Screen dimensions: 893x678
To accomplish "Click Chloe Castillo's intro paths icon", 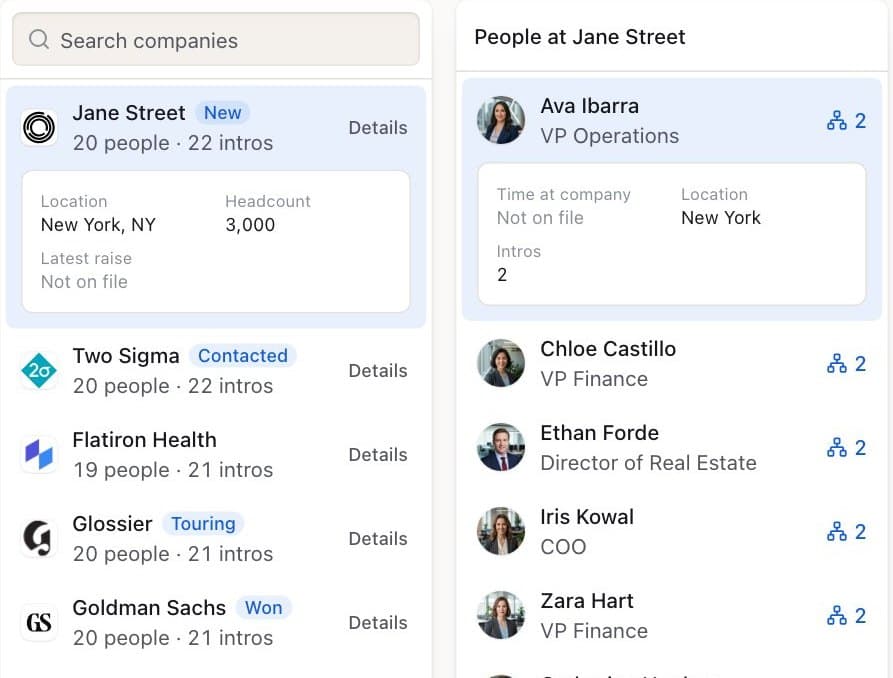I will (x=837, y=363).
